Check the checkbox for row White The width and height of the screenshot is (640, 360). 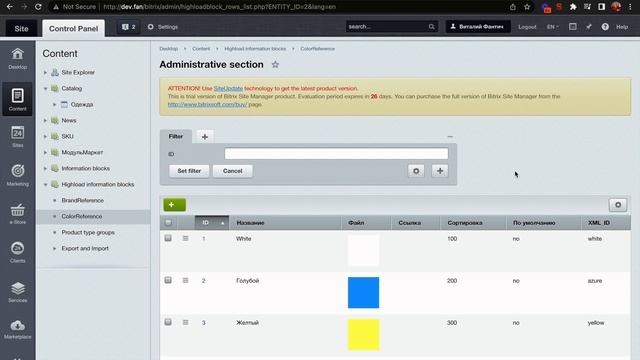tap(168, 238)
